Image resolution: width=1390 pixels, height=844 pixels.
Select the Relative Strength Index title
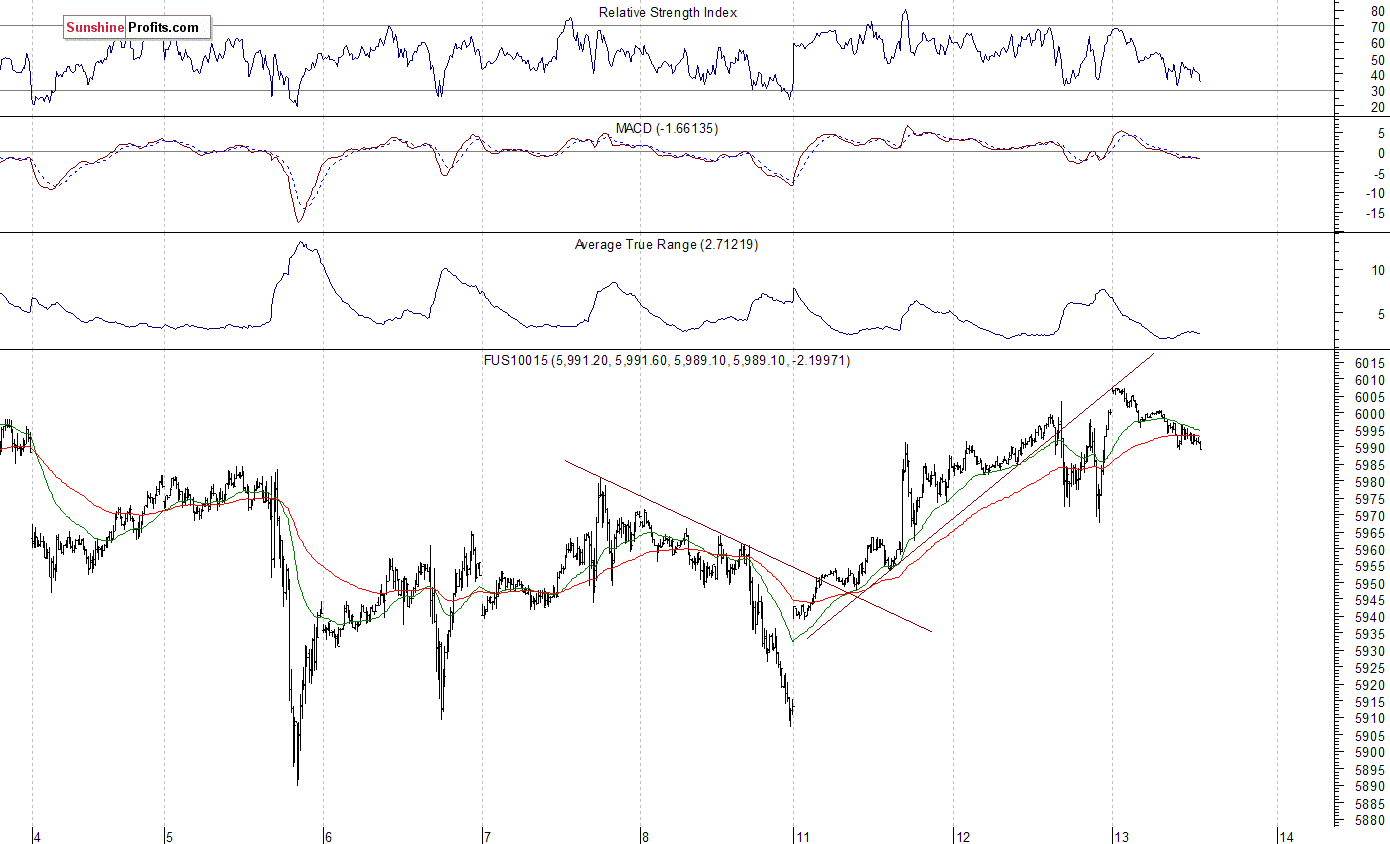(x=668, y=12)
